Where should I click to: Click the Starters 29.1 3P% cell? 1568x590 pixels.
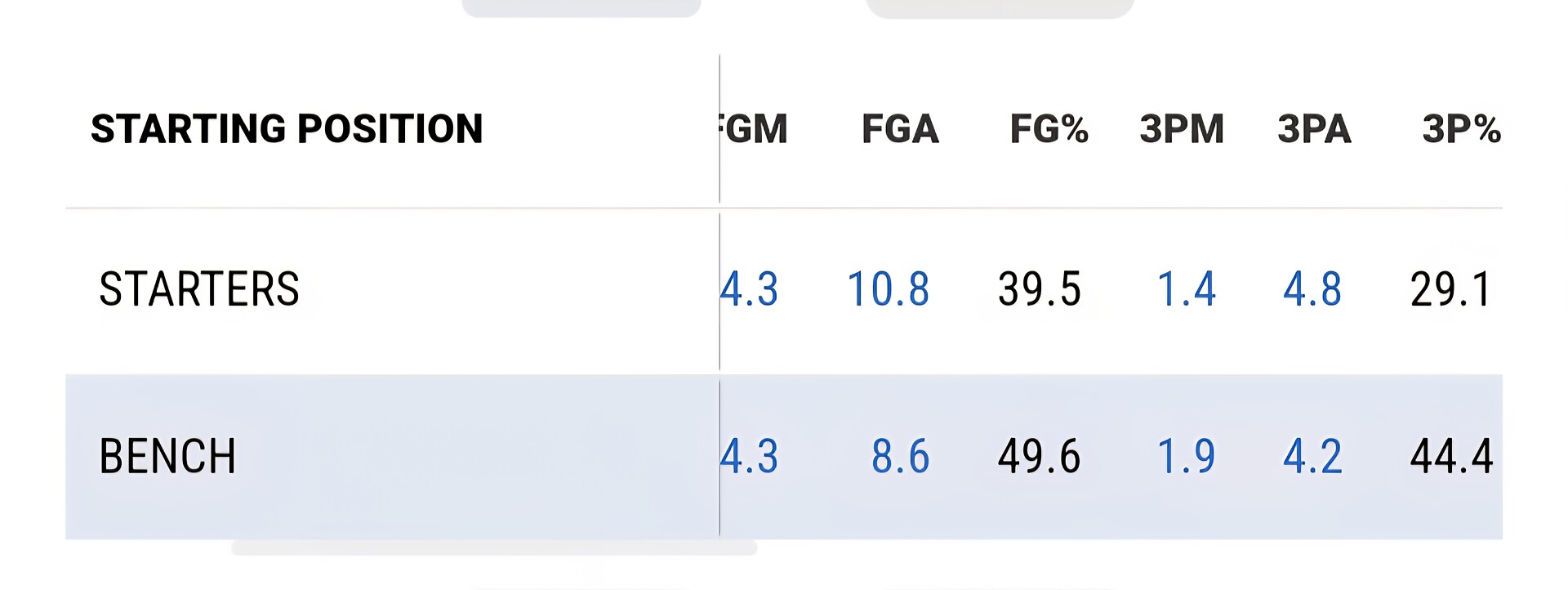pos(1451,289)
